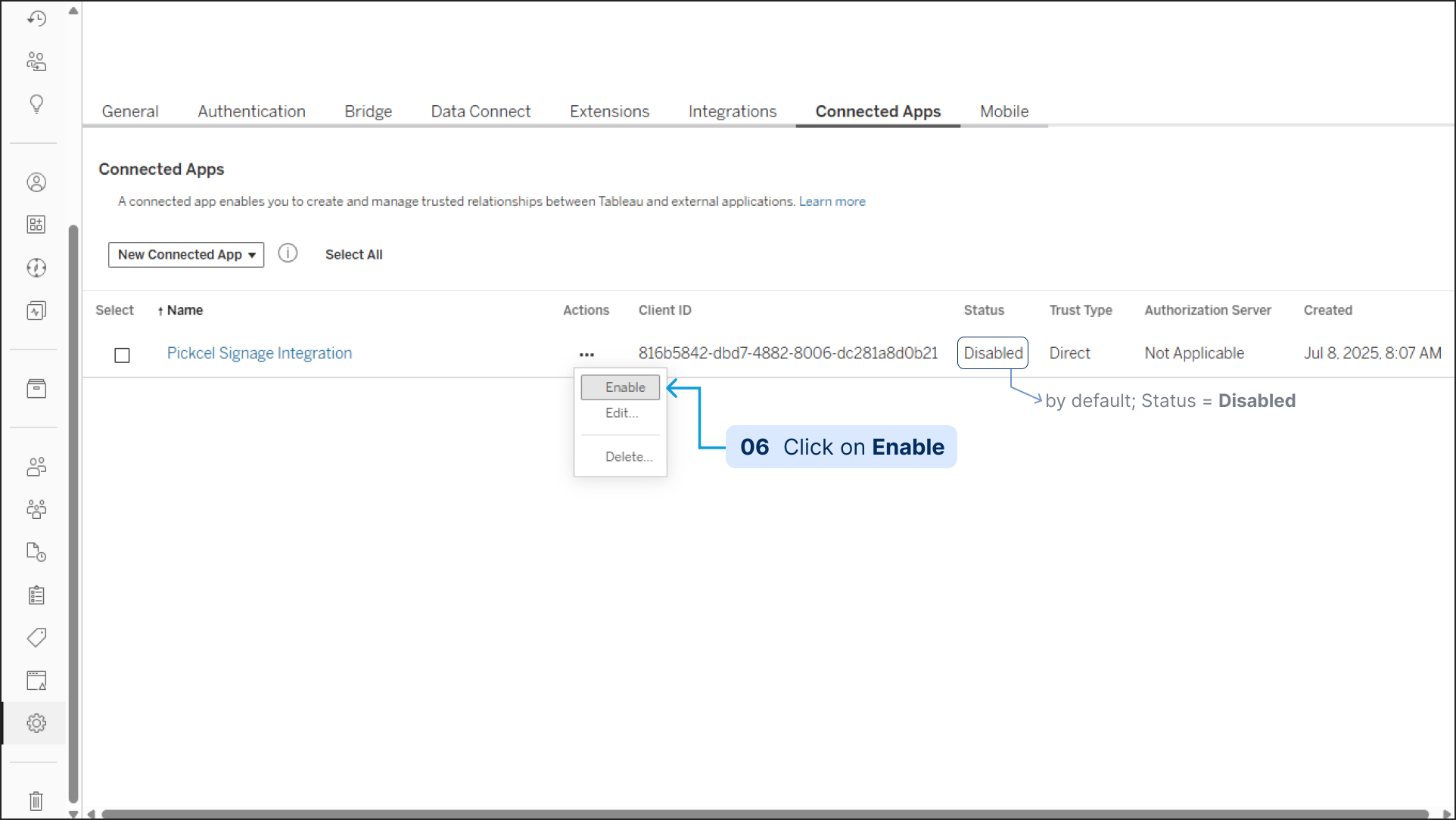
Task: Switch to the Integrations tab
Action: [x=732, y=111]
